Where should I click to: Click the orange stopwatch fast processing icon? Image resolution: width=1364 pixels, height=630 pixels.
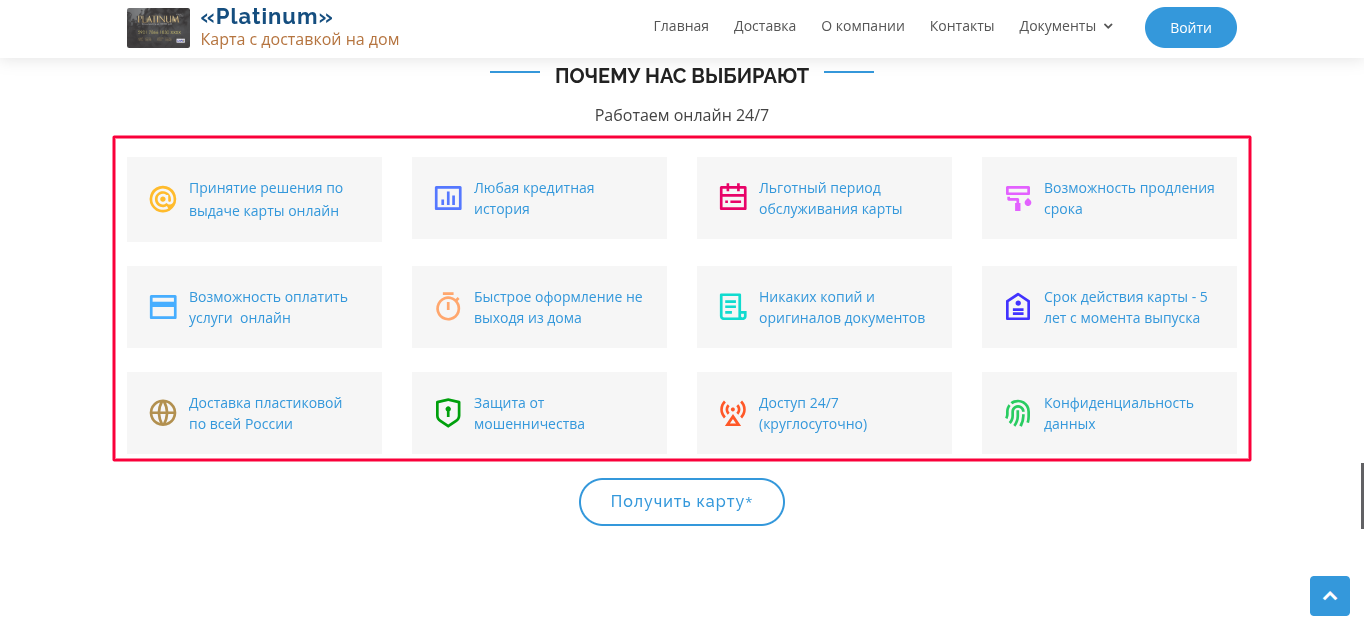click(448, 306)
